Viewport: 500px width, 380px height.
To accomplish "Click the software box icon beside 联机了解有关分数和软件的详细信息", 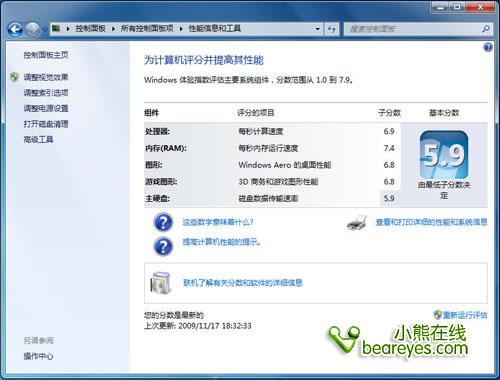I will point(160,283).
